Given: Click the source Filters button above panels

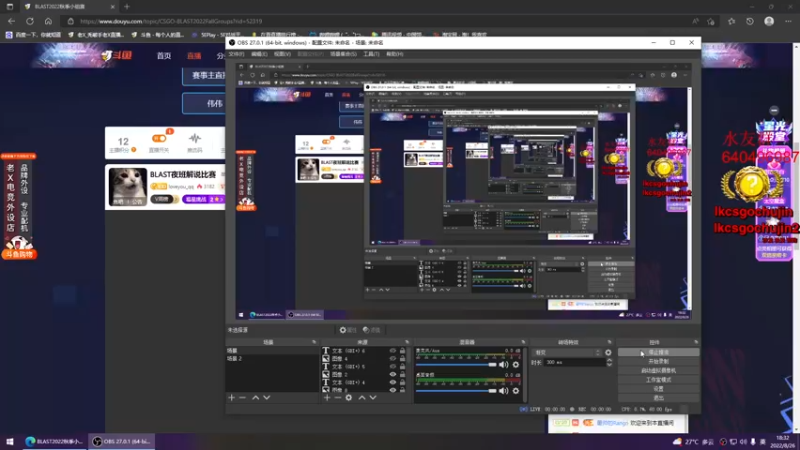Looking at the screenshot, I should coord(371,330).
